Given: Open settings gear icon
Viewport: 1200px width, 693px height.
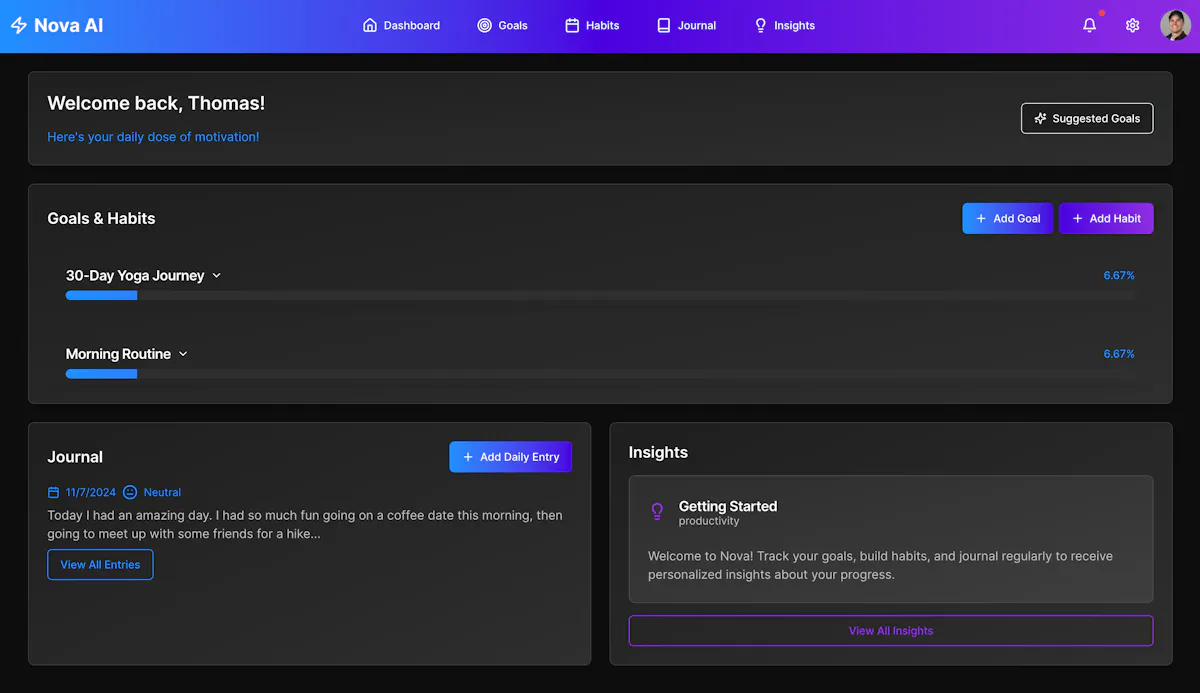Looking at the screenshot, I should coord(1132,26).
